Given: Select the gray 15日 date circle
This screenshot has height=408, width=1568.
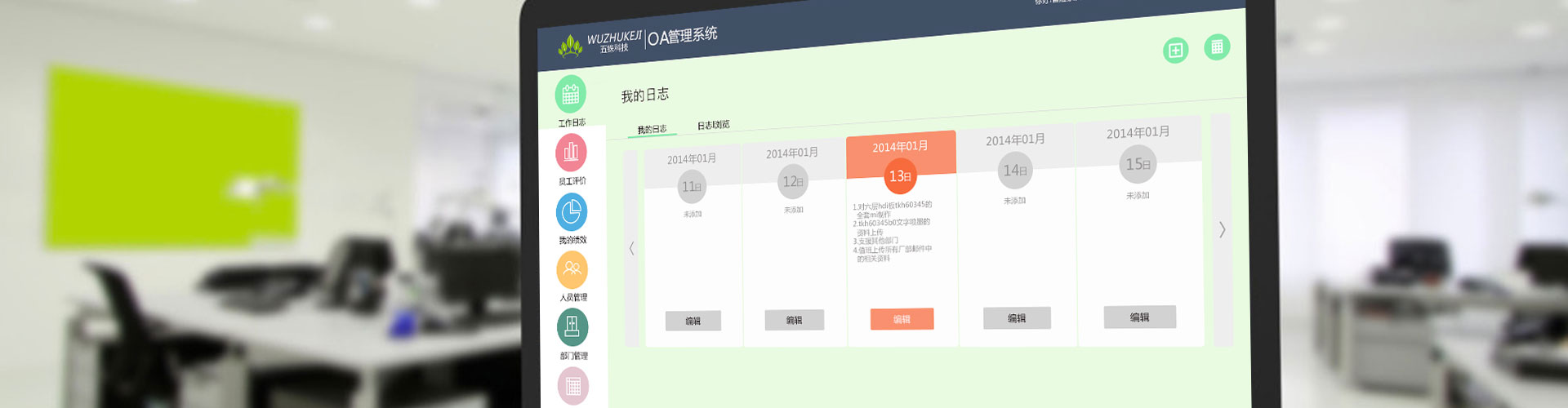Looking at the screenshot, I should [1138, 164].
